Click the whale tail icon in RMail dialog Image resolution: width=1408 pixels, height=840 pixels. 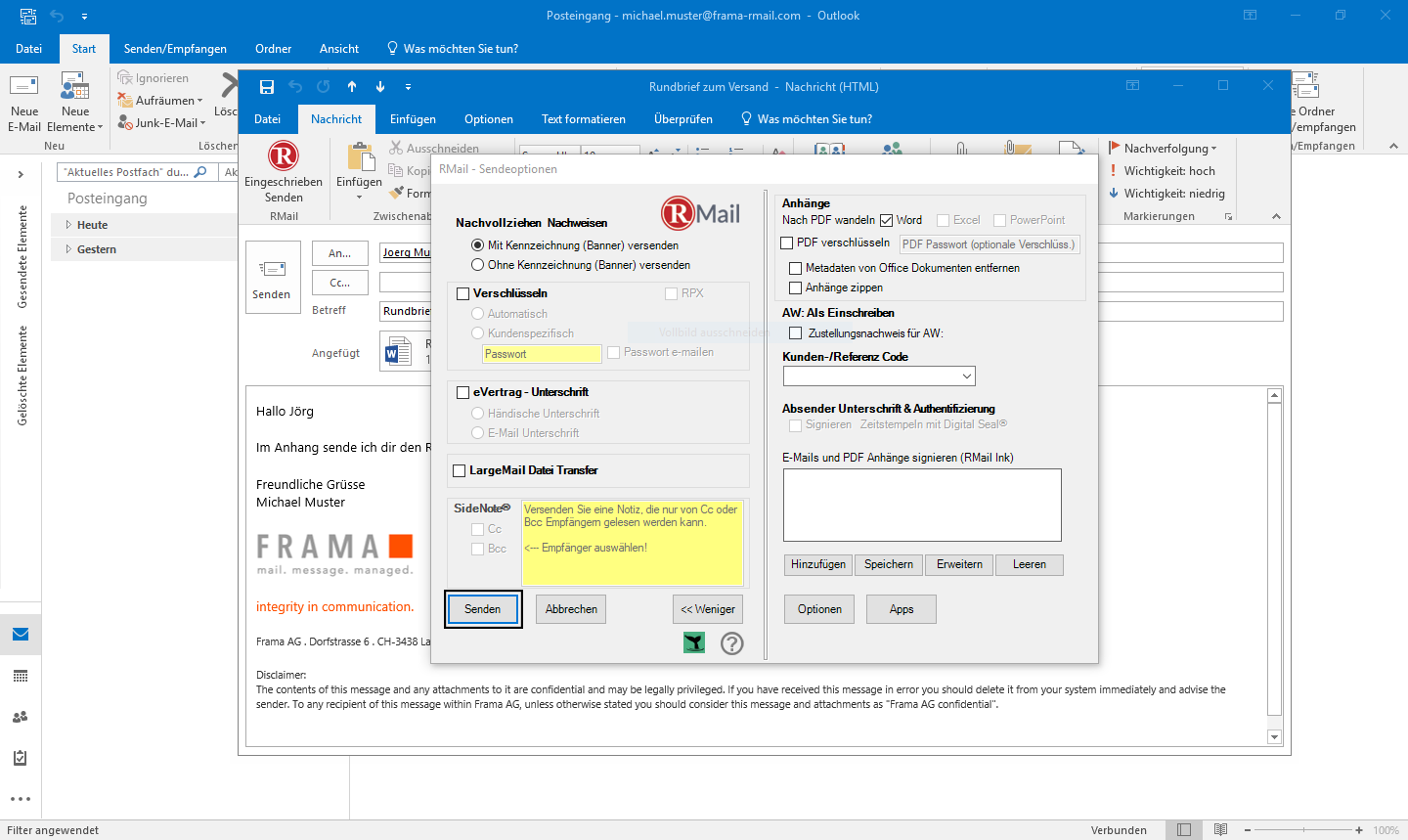click(694, 642)
